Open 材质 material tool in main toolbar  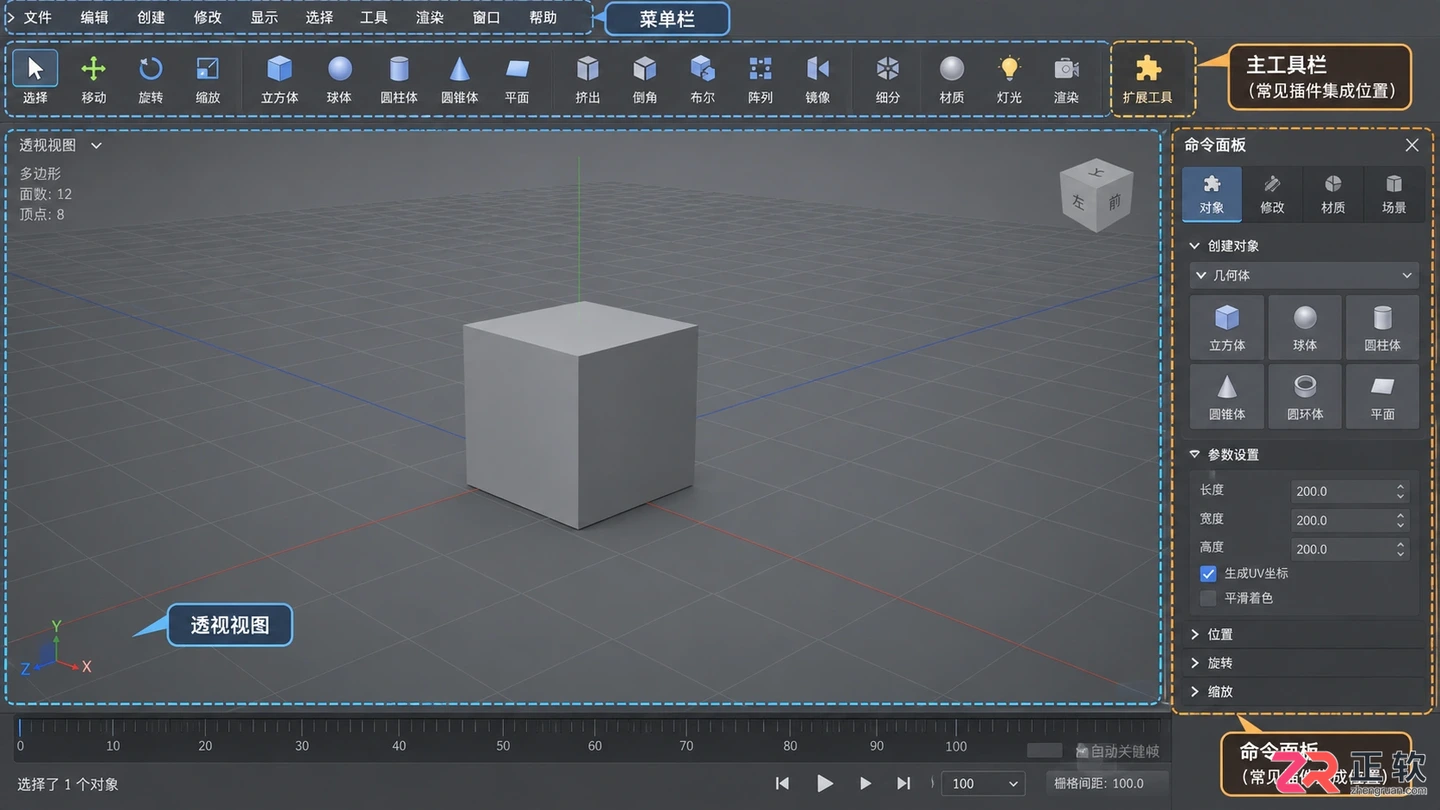click(x=952, y=78)
